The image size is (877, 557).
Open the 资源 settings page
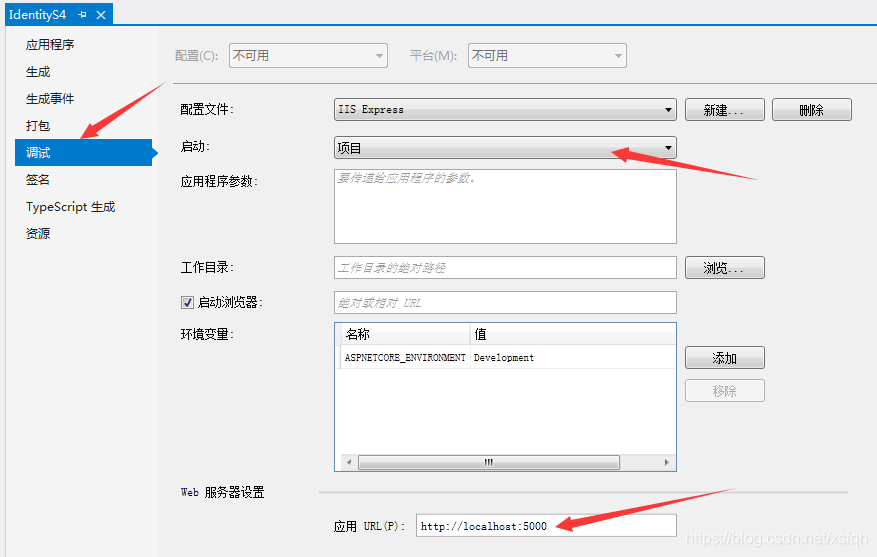(x=38, y=233)
